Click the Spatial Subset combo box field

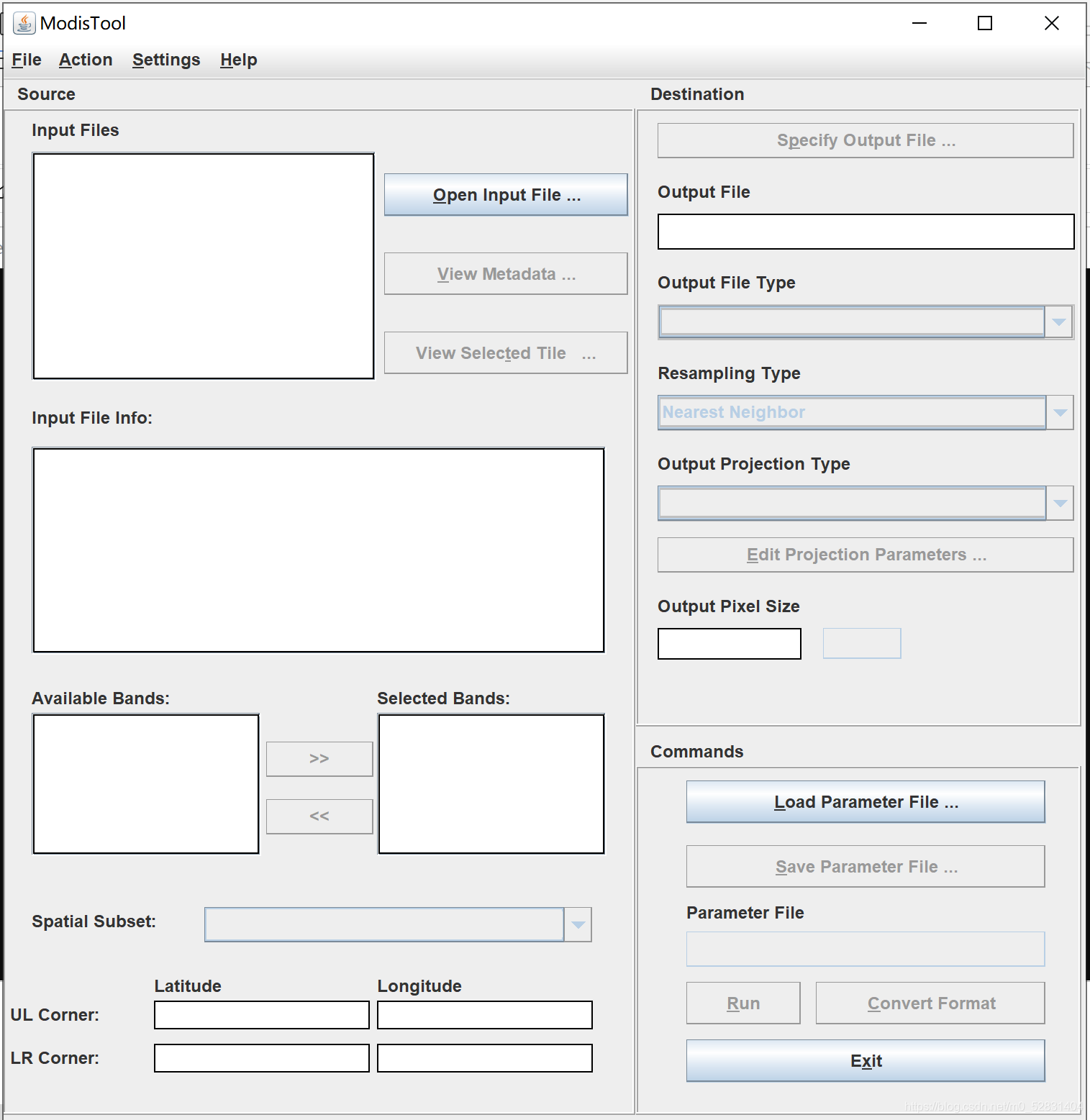[384, 925]
